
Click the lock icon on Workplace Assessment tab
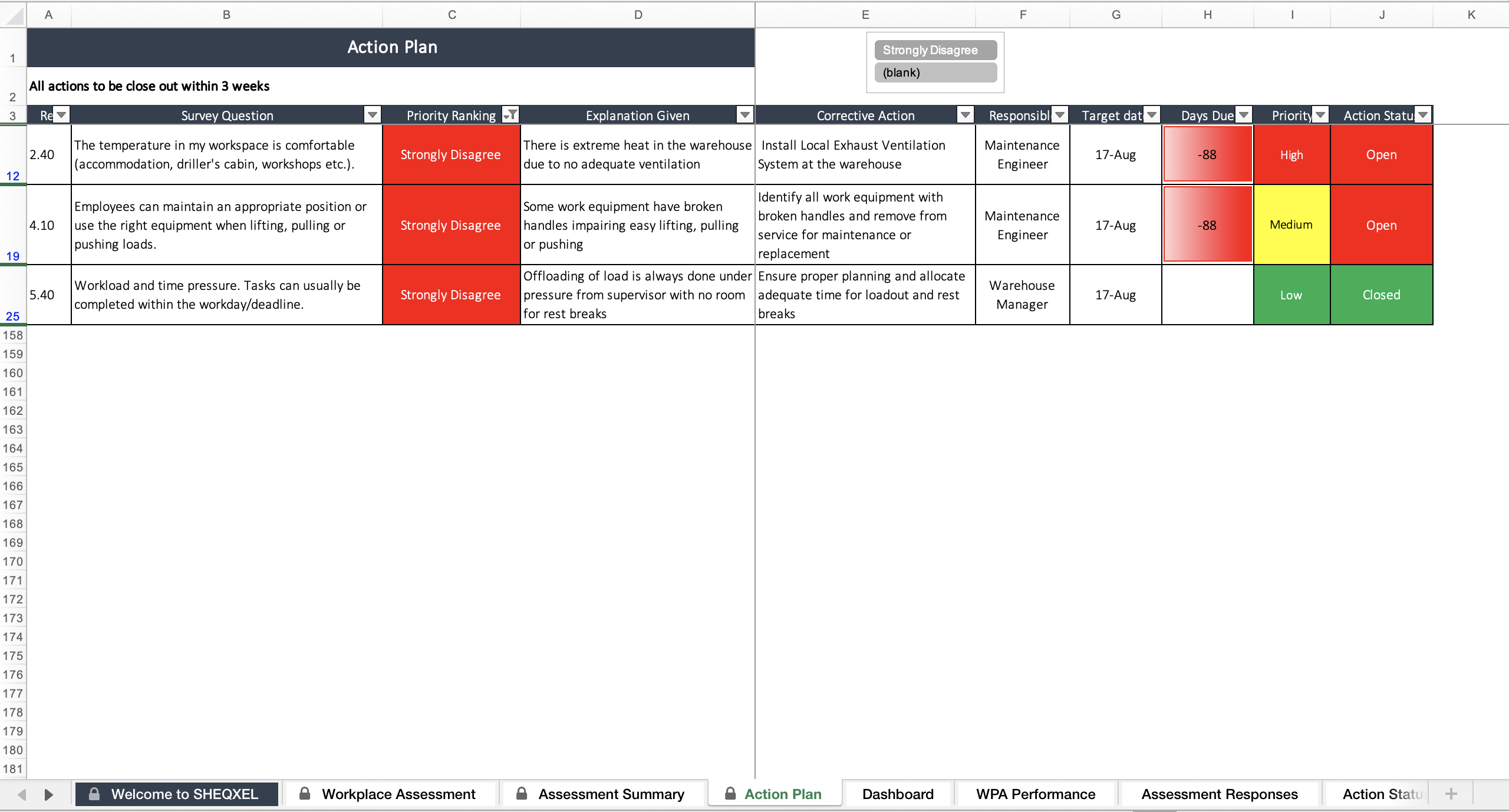(305, 793)
